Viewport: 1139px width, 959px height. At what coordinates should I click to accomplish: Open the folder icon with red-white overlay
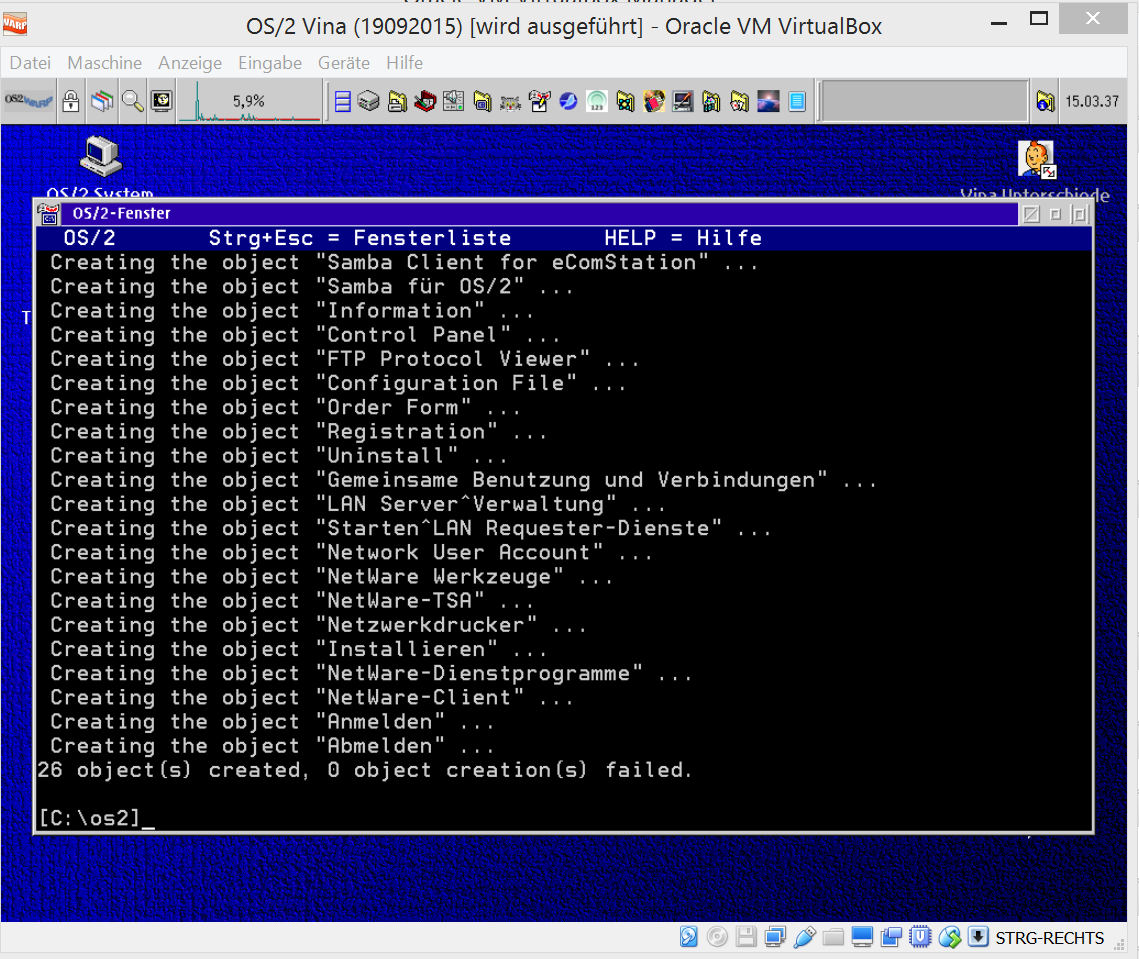739,101
